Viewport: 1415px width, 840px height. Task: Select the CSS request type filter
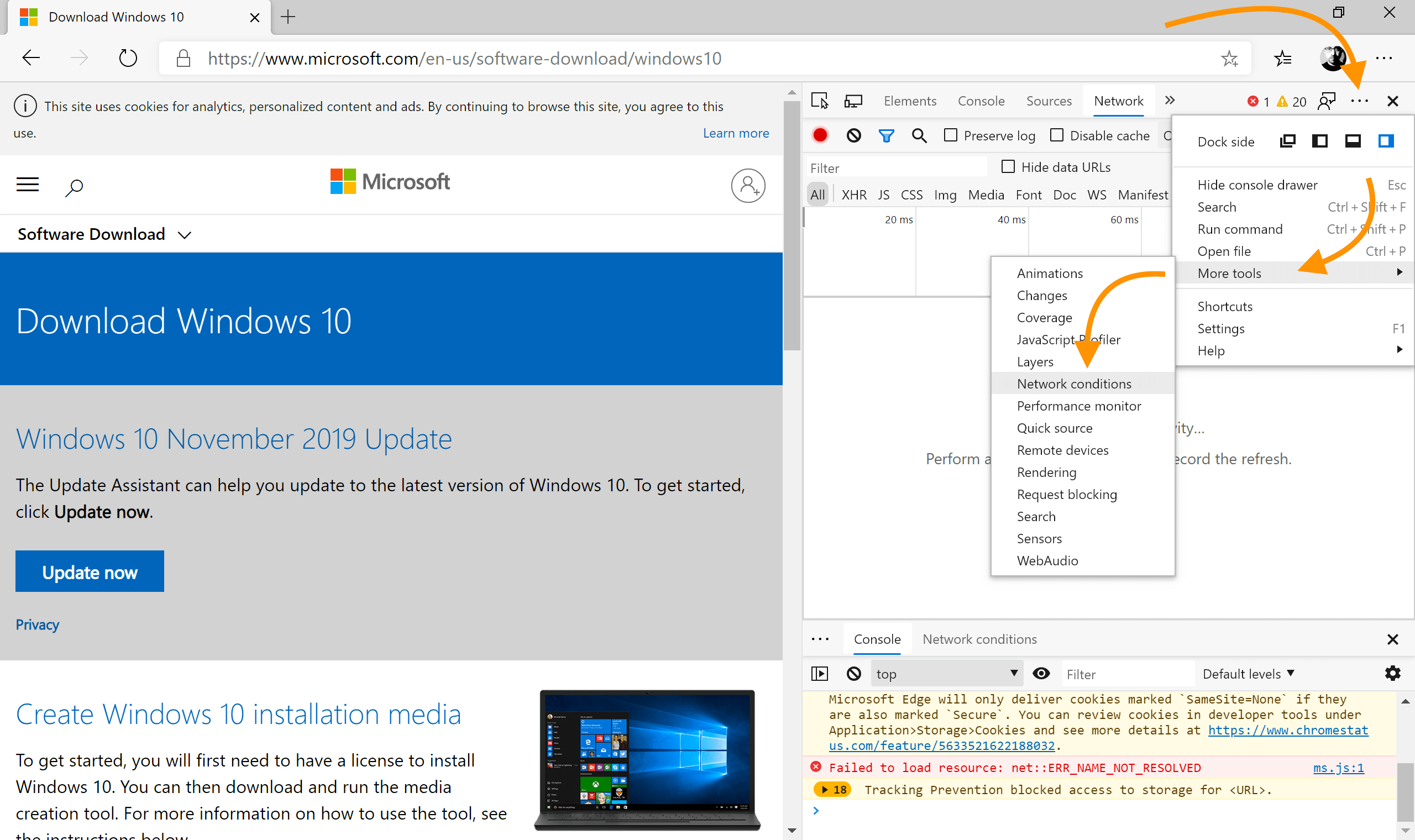tap(911, 195)
